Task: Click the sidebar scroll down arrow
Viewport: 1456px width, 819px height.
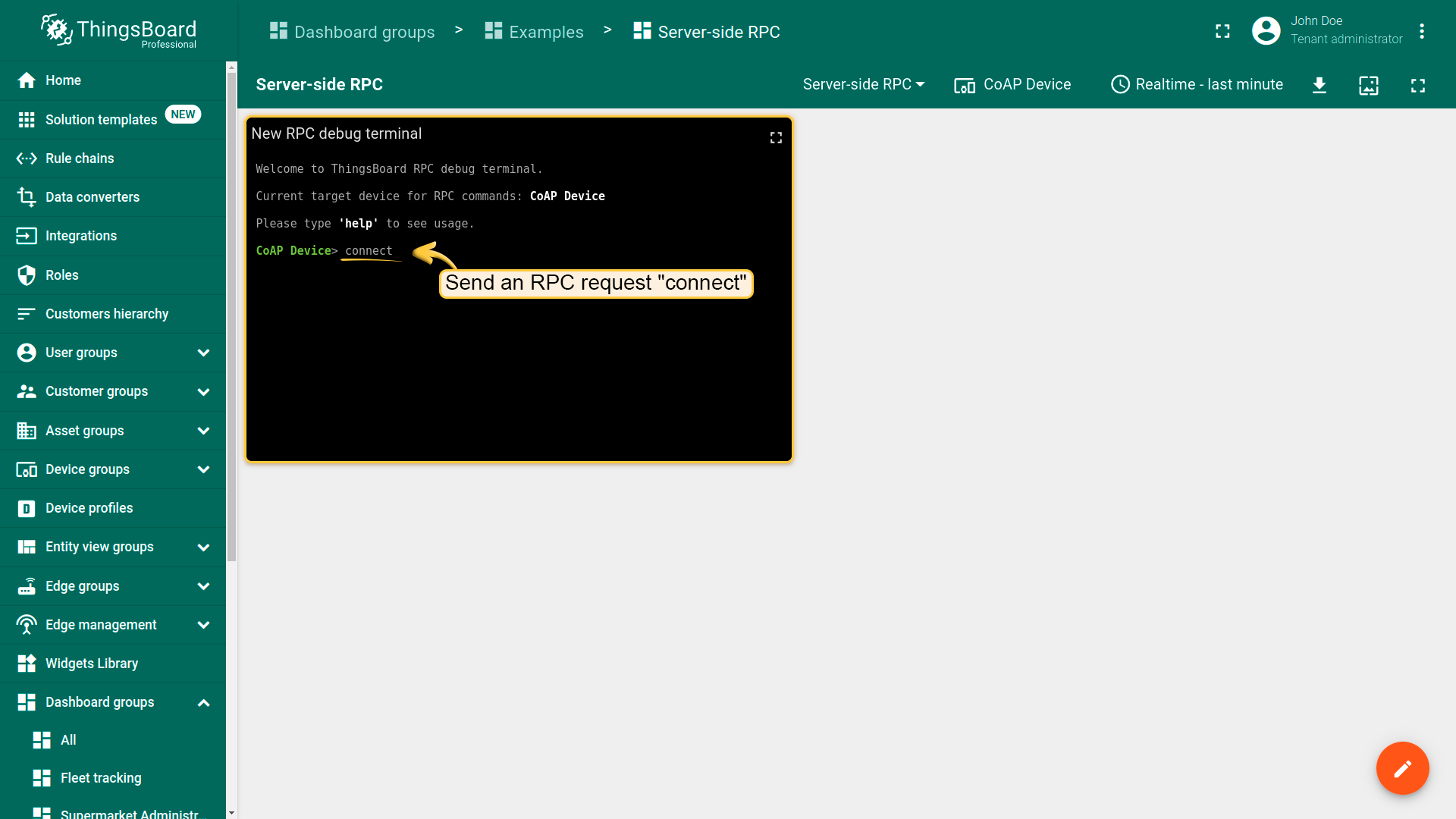Action: [x=231, y=813]
